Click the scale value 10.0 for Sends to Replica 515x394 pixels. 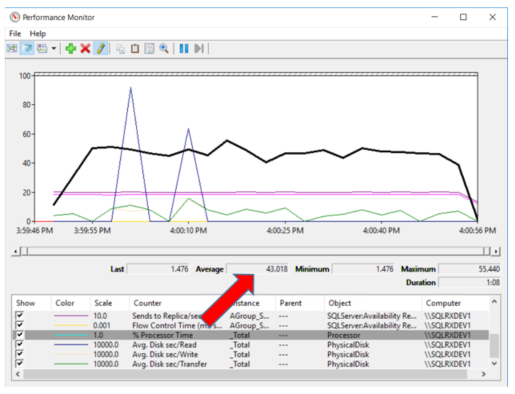tap(100, 316)
